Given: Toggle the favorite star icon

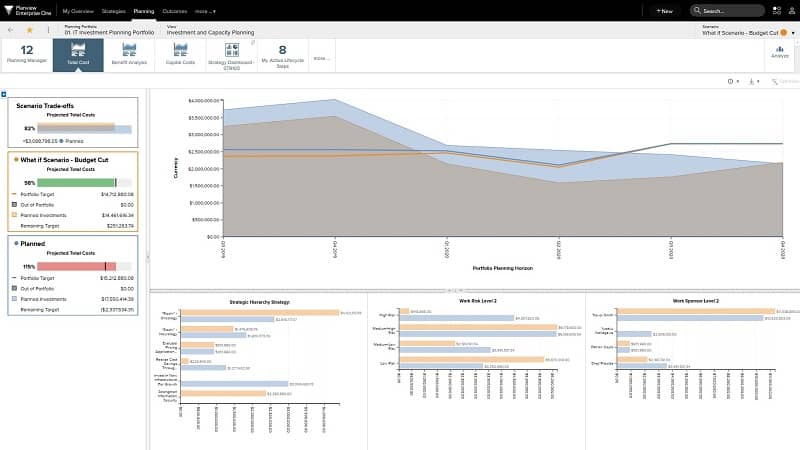Looking at the screenshot, I should 30,30.
